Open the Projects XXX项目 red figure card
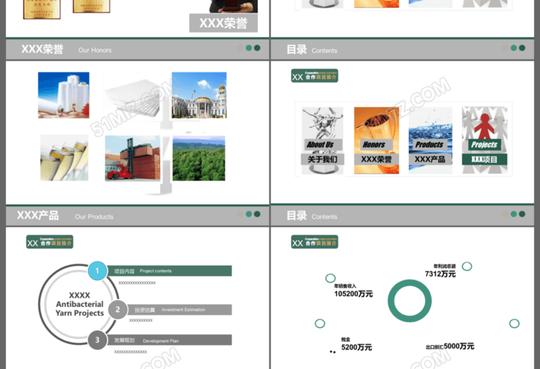 [x=484, y=140]
